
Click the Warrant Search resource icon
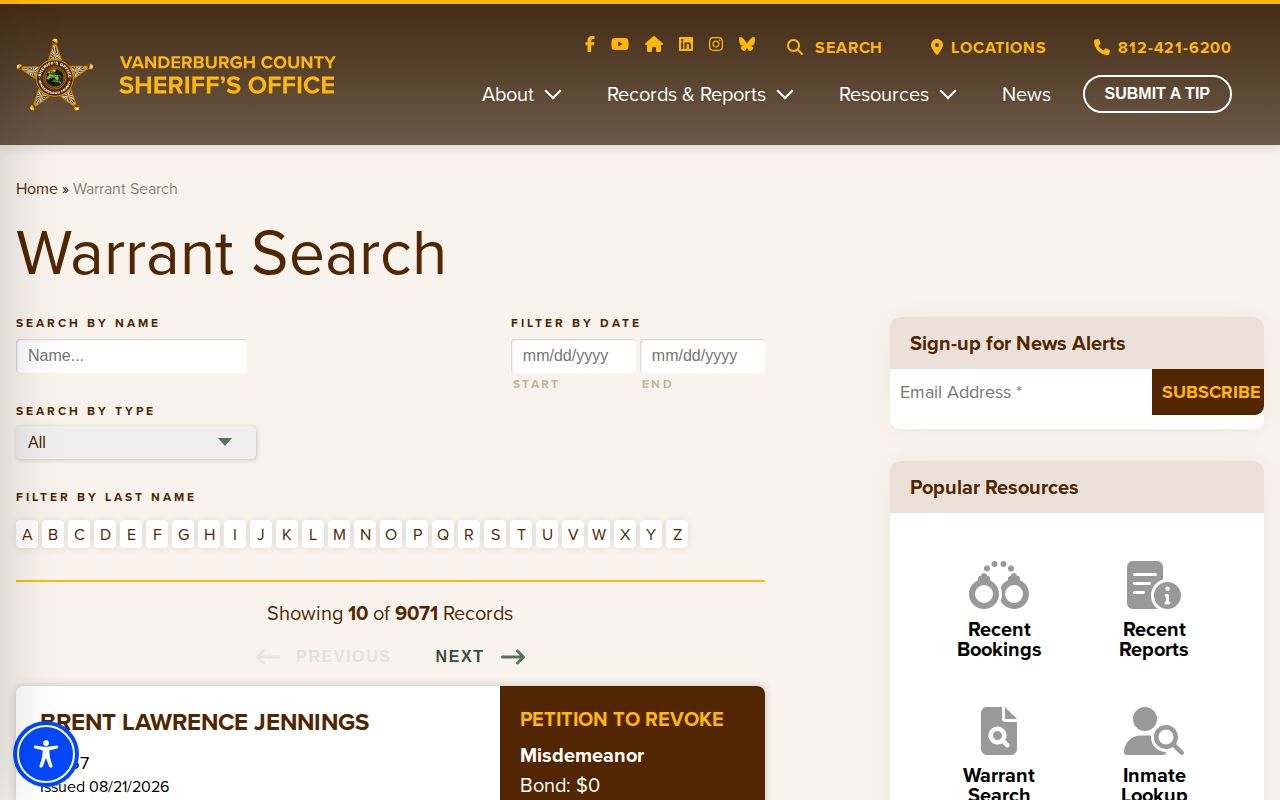coord(999,731)
